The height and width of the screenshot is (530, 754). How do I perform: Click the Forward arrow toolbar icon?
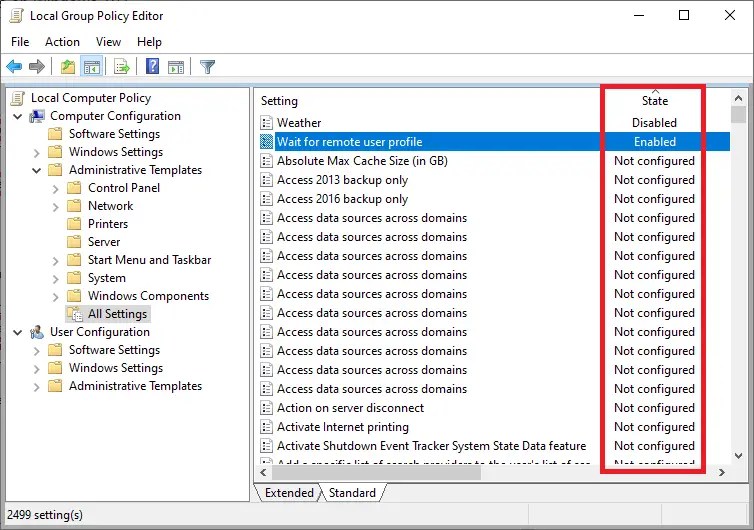(x=37, y=66)
